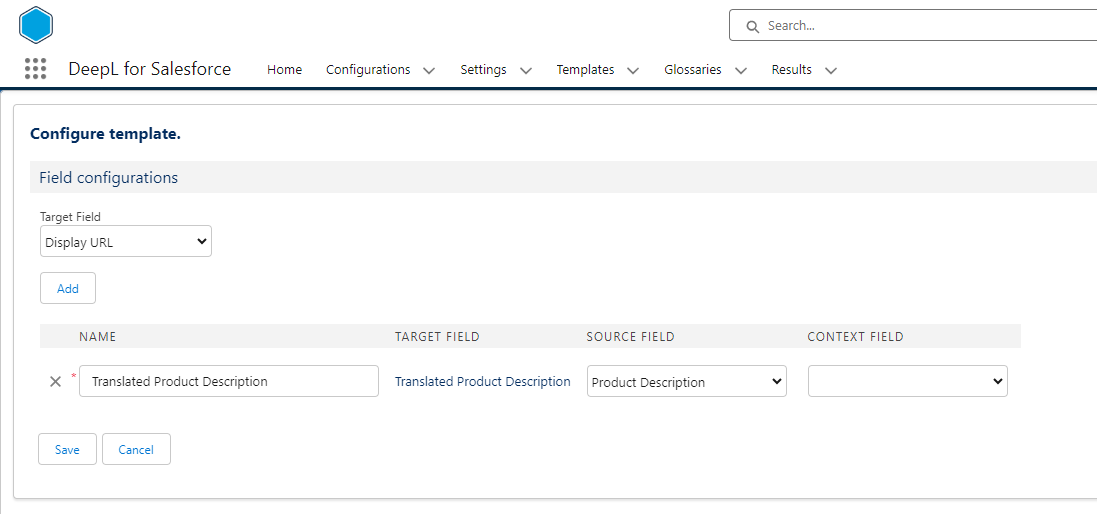1097x514 pixels.
Task: Open the Glossaries tab
Action: [692, 70]
